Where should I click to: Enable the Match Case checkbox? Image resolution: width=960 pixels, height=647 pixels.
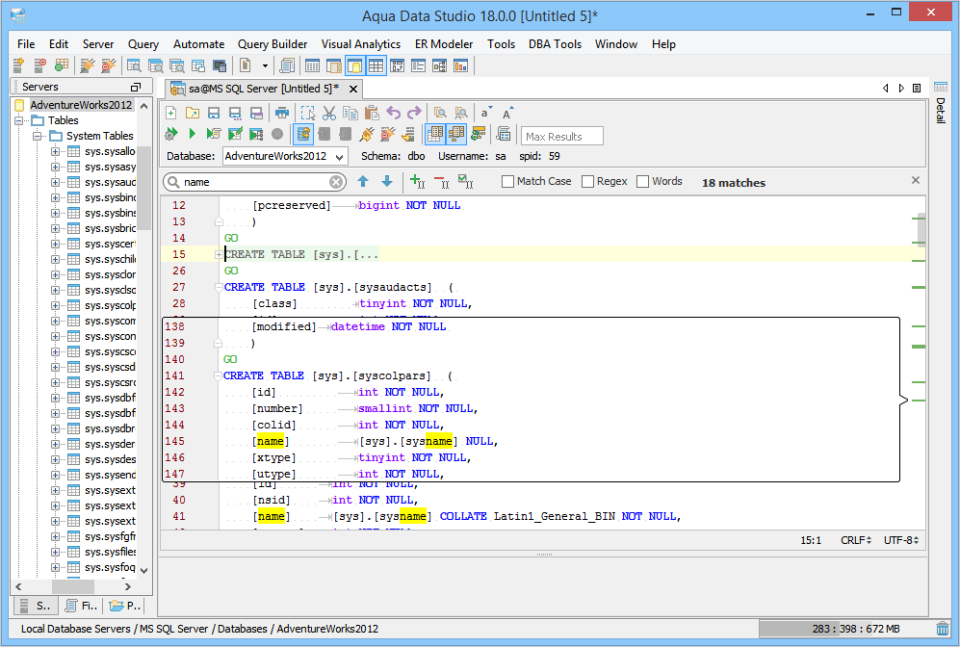(509, 181)
